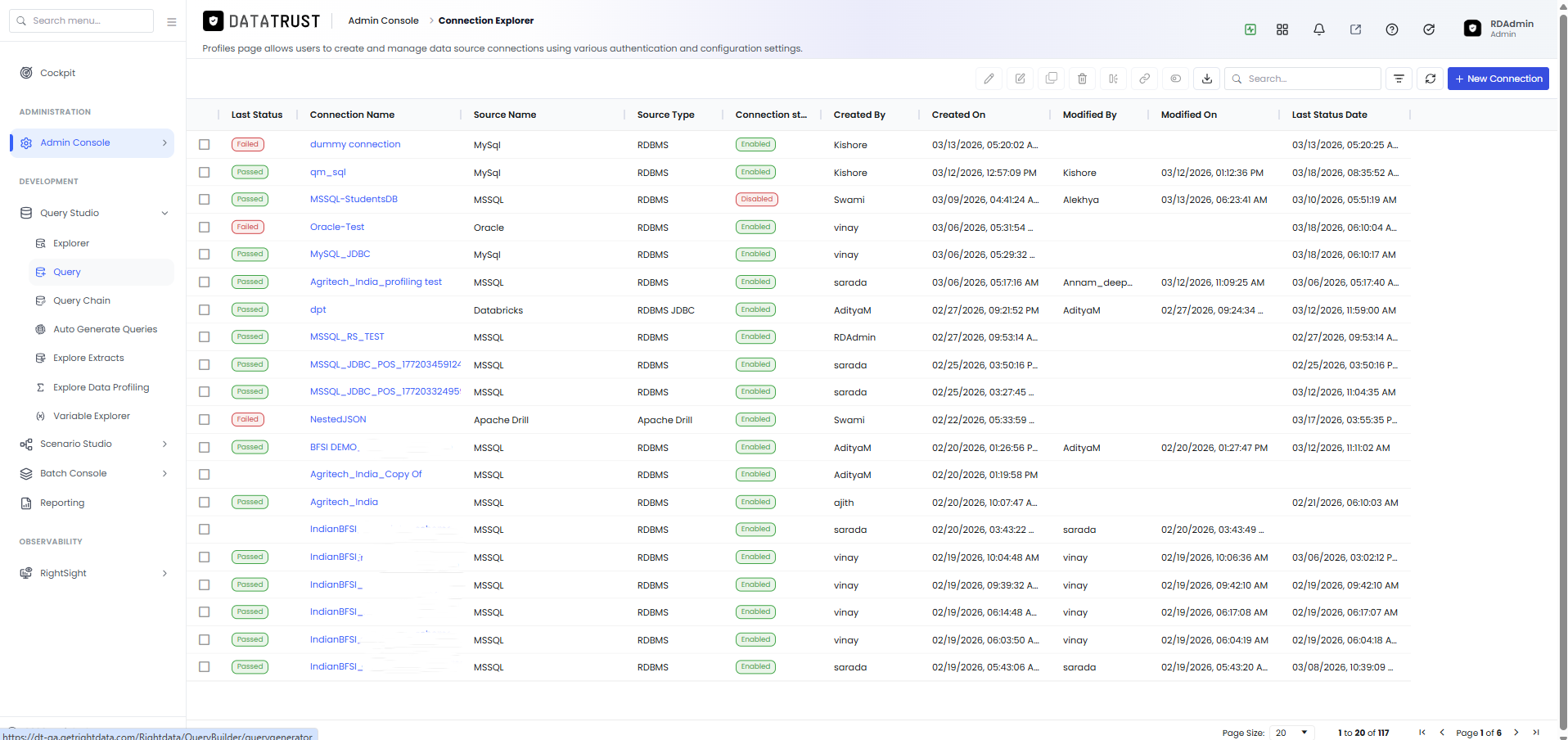Check the dummy connection row checkbox
The width and height of the screenshot is (1568, 740).
205,145
